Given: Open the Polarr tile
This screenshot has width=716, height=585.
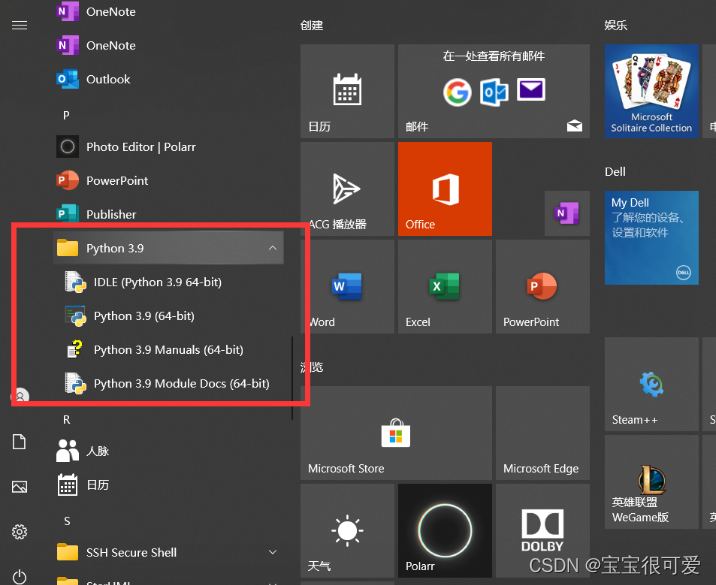Looking at the screenshot, I should pos(445,531).
